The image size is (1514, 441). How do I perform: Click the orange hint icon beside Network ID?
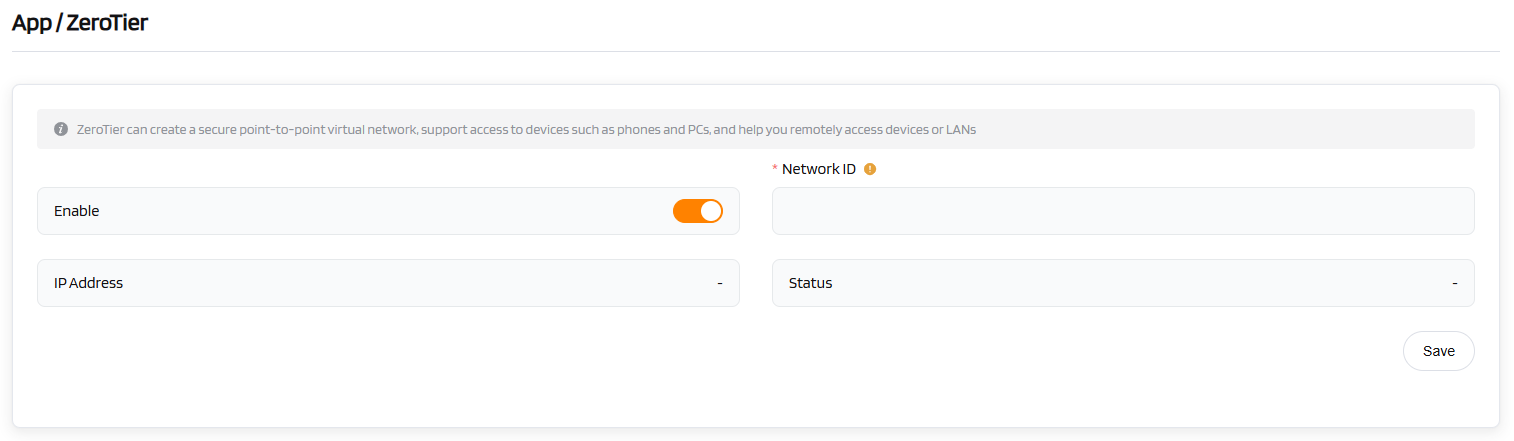coord(870,169)
